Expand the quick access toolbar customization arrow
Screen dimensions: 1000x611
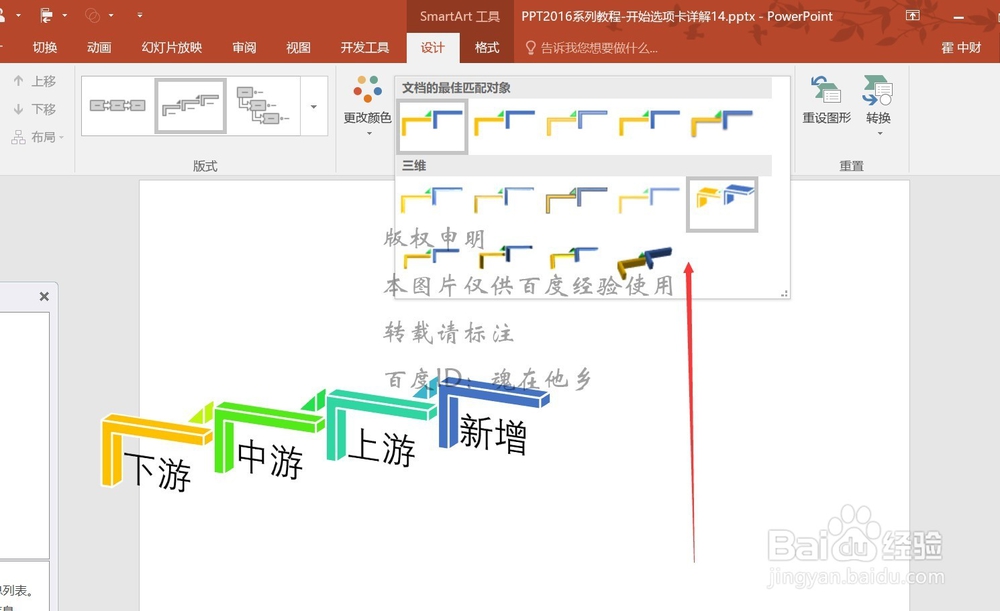coord(140,15)
